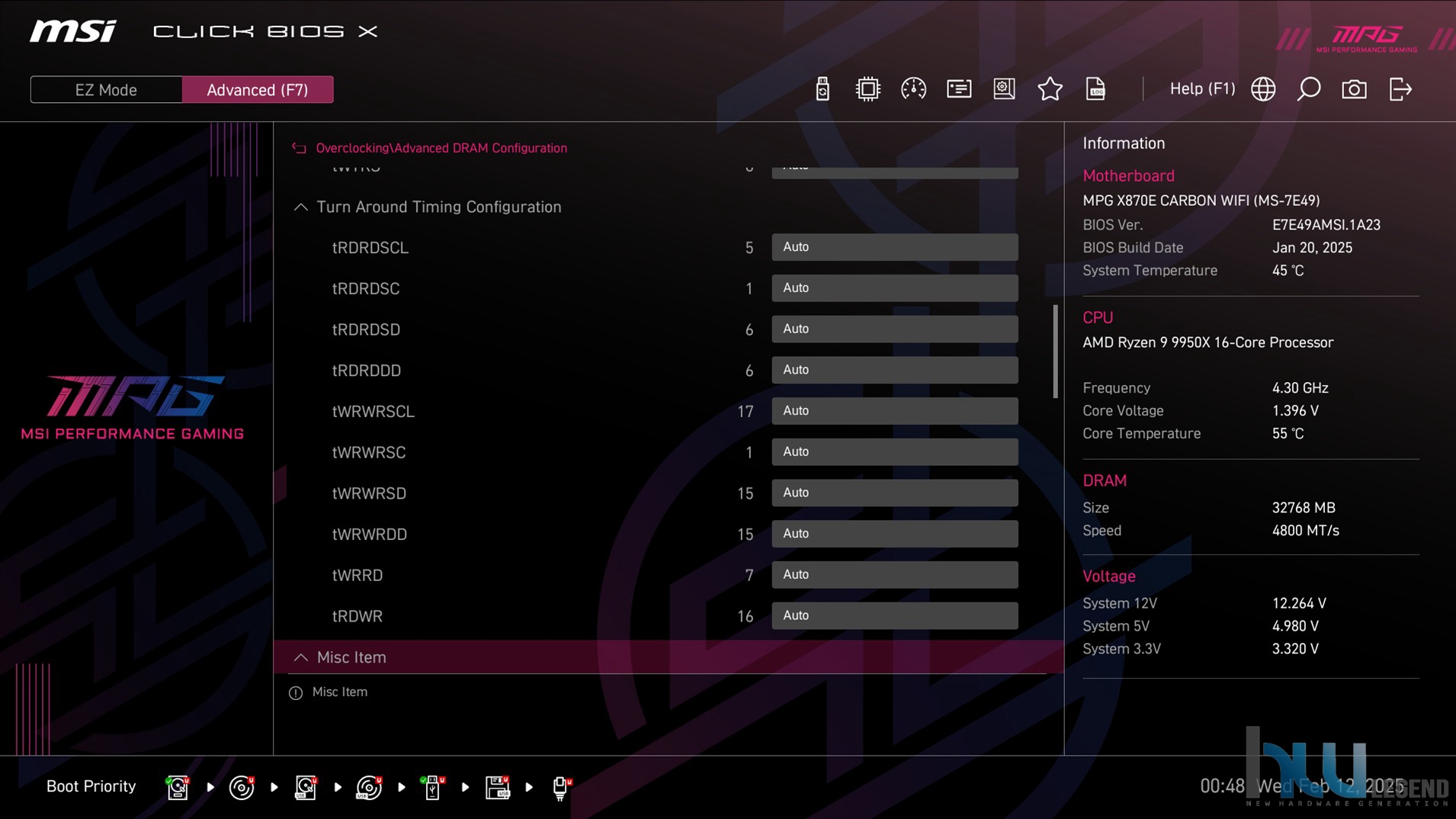Click the info icon beside Misc Item description
This screenshot has height=819, width=1456.
[x=296, y=692]
